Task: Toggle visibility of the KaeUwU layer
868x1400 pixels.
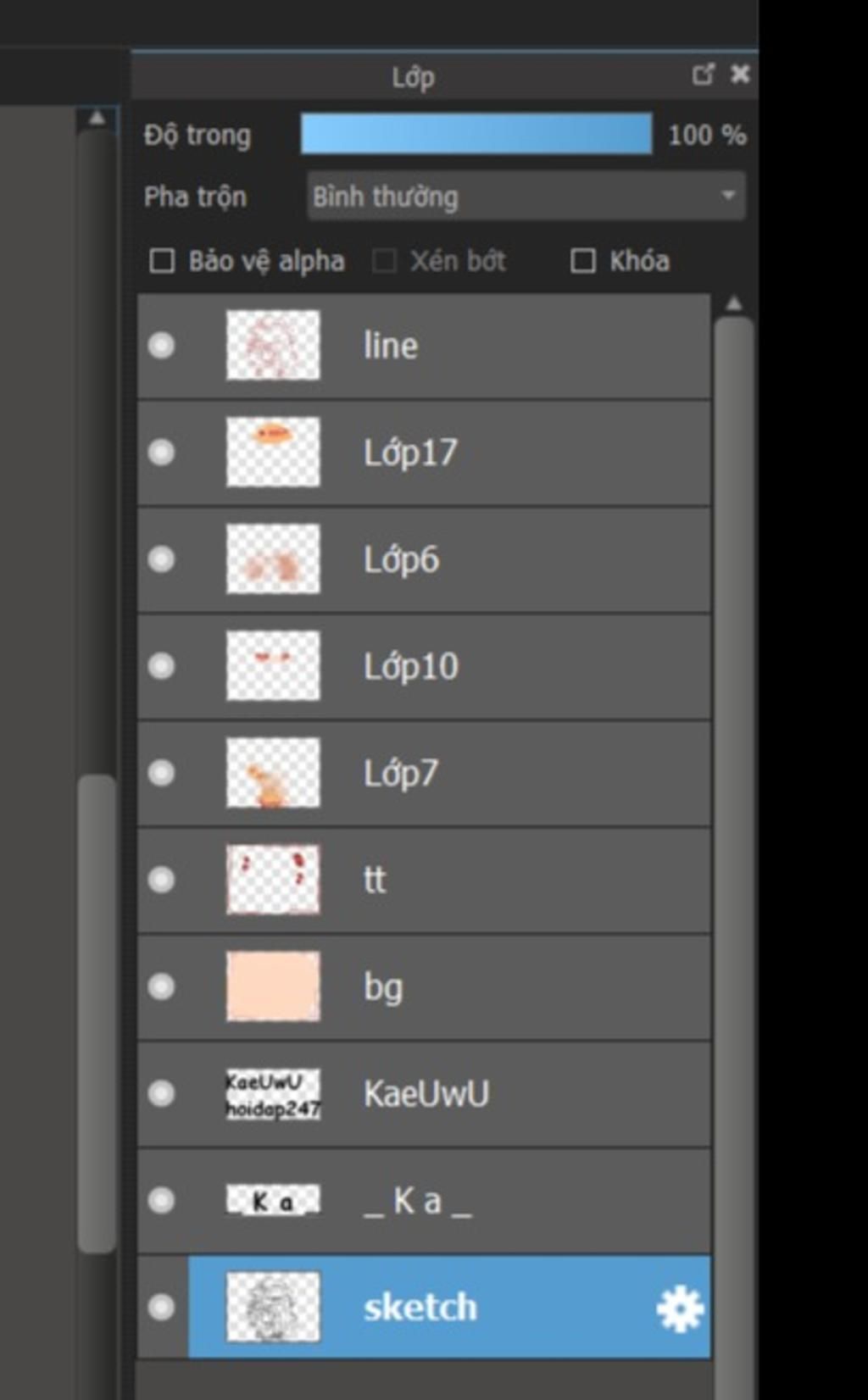Action: pyautogui.click(x=161, y=1093)
